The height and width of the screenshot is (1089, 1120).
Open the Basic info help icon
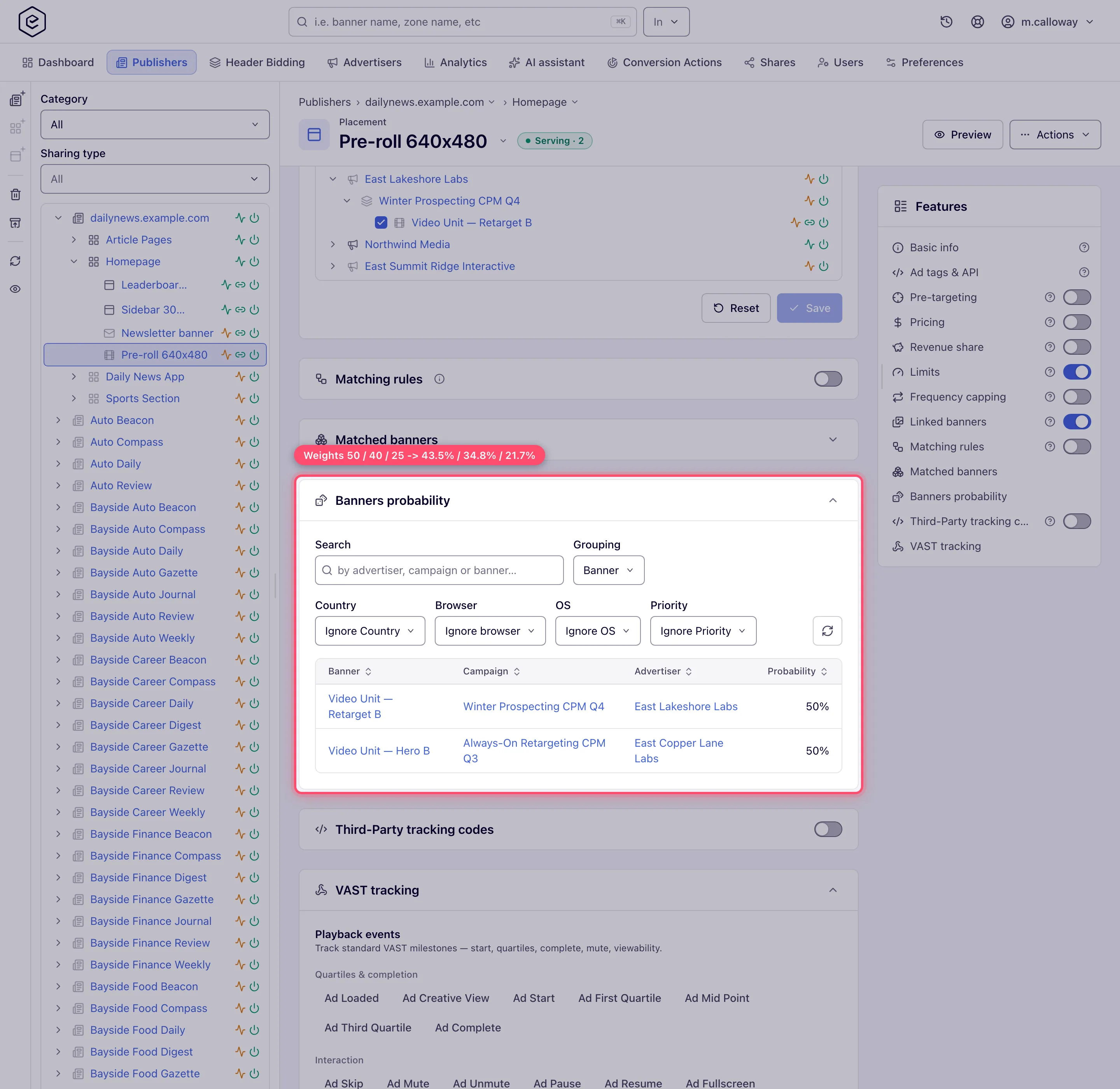click(1084, 247)
